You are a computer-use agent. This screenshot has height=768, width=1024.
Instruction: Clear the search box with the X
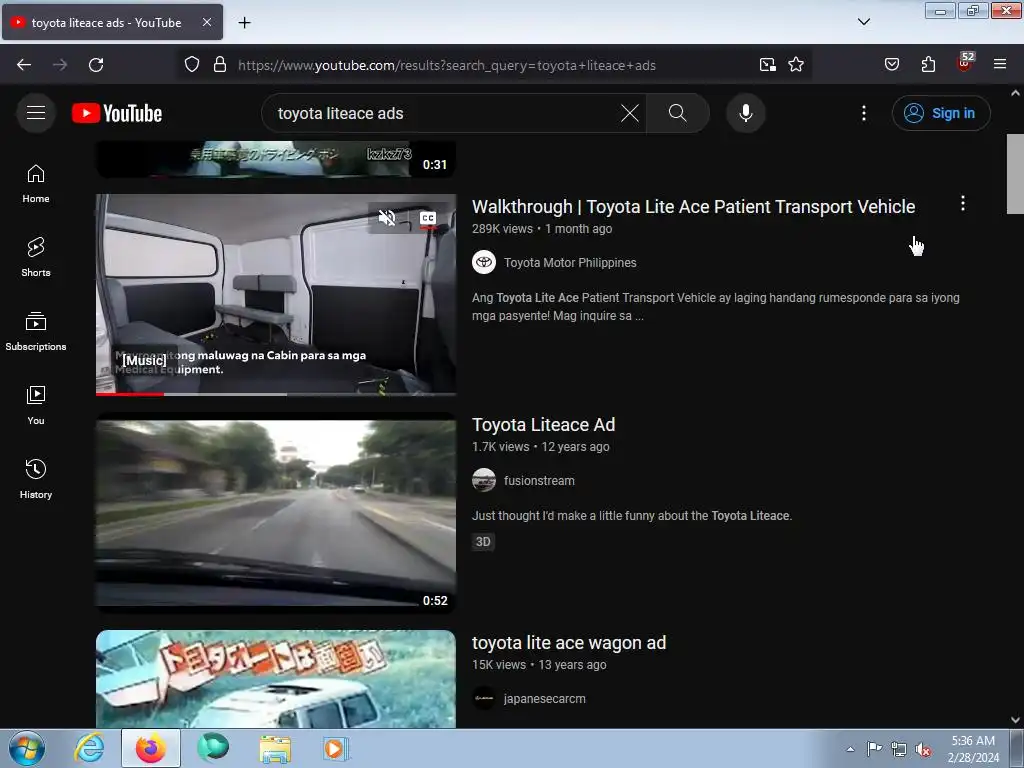click(x=630, y=113)
